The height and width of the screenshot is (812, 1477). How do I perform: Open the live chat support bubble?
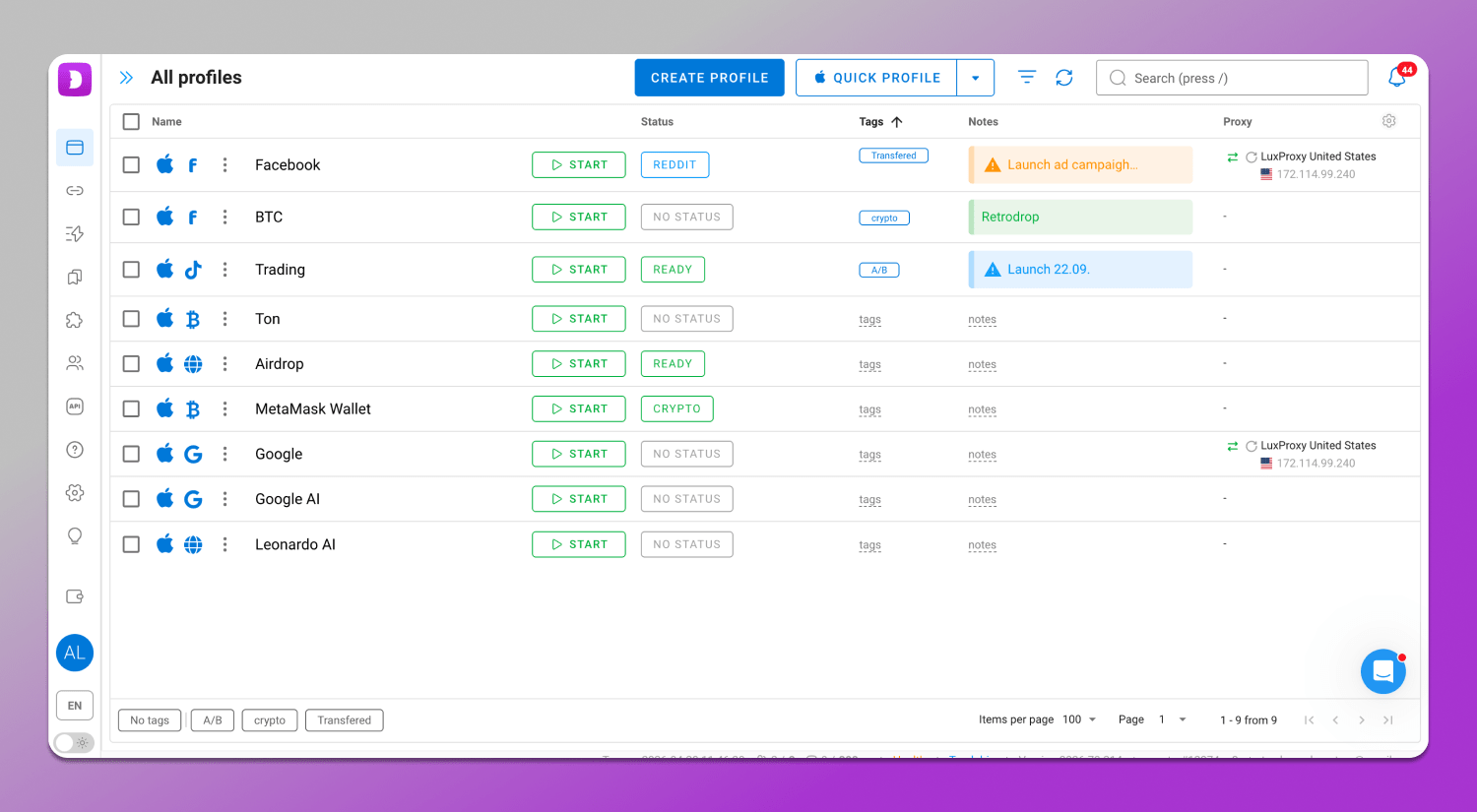tap(1382, 671)
